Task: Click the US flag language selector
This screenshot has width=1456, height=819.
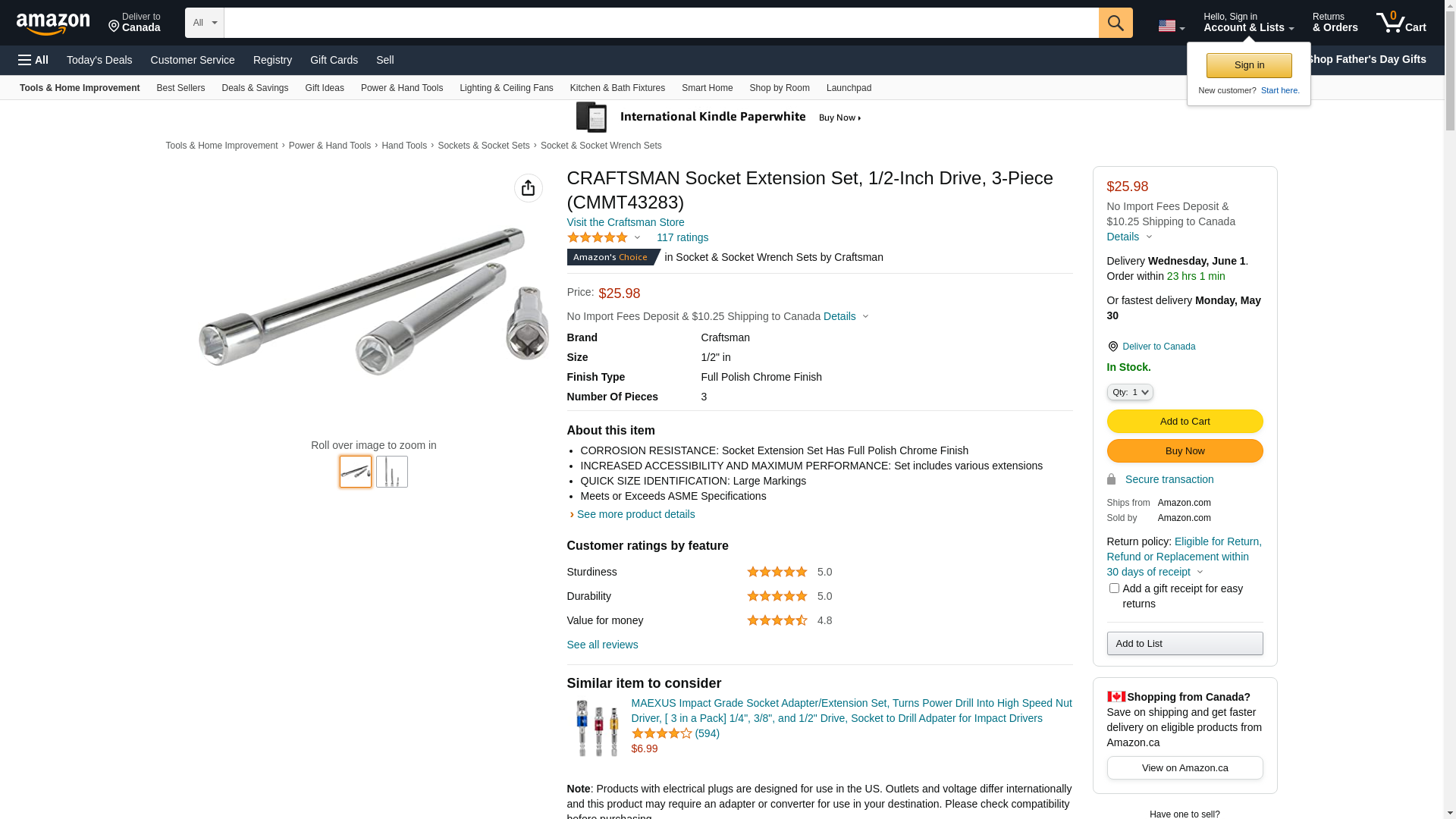Action: (x=1171, y=26)
